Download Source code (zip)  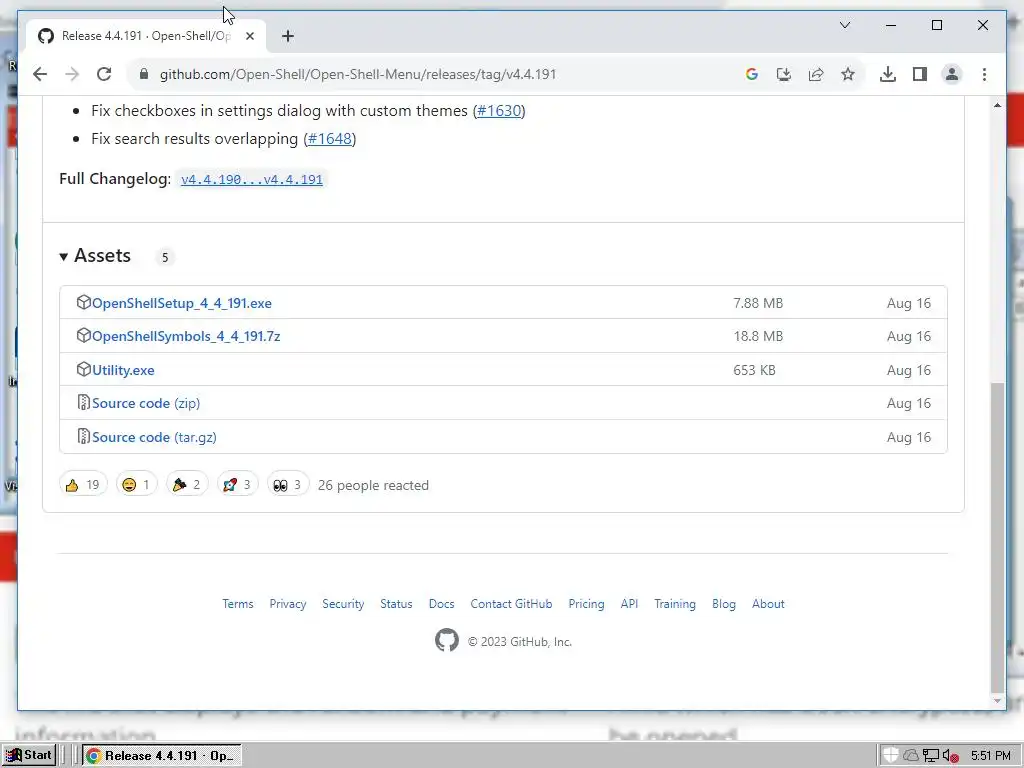tap(146, 404)
